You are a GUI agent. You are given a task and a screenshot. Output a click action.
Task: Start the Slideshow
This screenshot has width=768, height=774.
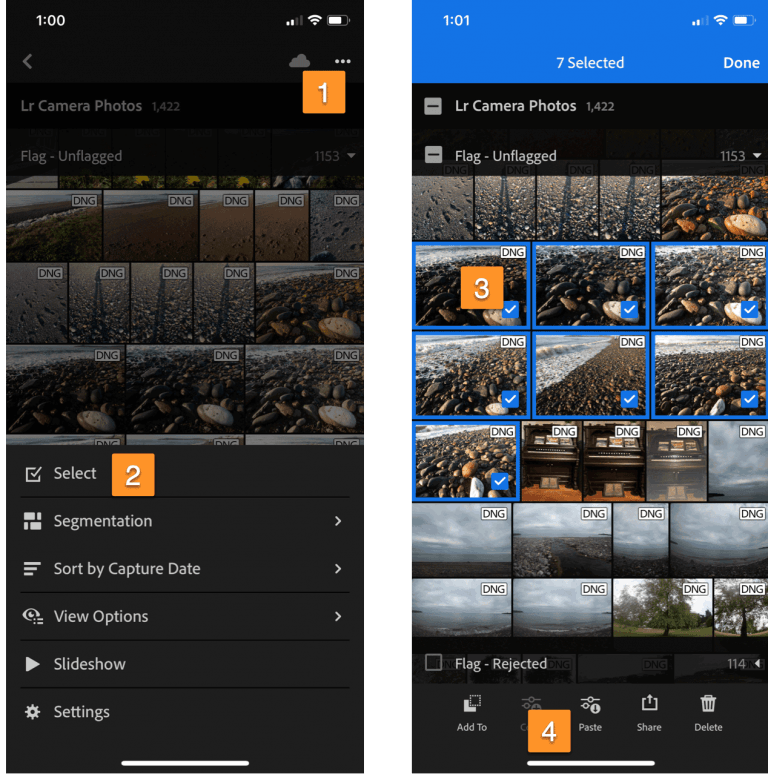point(89,664)
